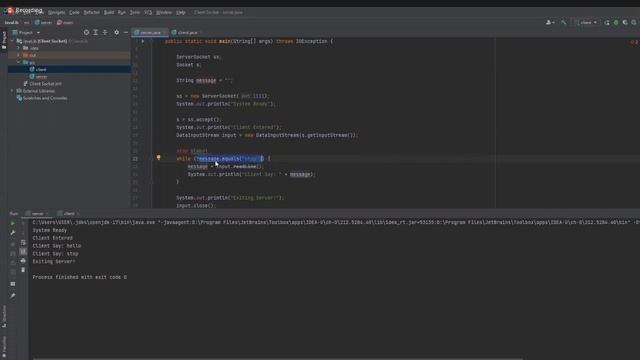Image resolution: width=640 pixels, height=360 pixels.
Task: Click the locate/select opened file icon in Project panel
Action: tap(86, 32)
